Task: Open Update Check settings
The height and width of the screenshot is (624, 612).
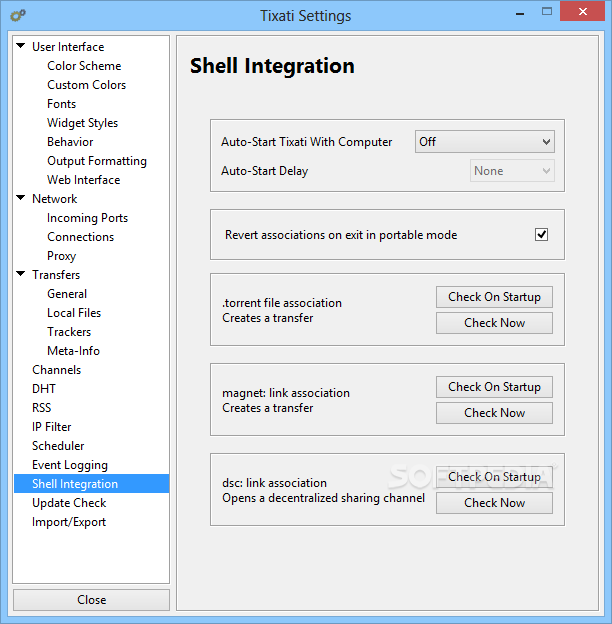Action: [x=69, y=503]
